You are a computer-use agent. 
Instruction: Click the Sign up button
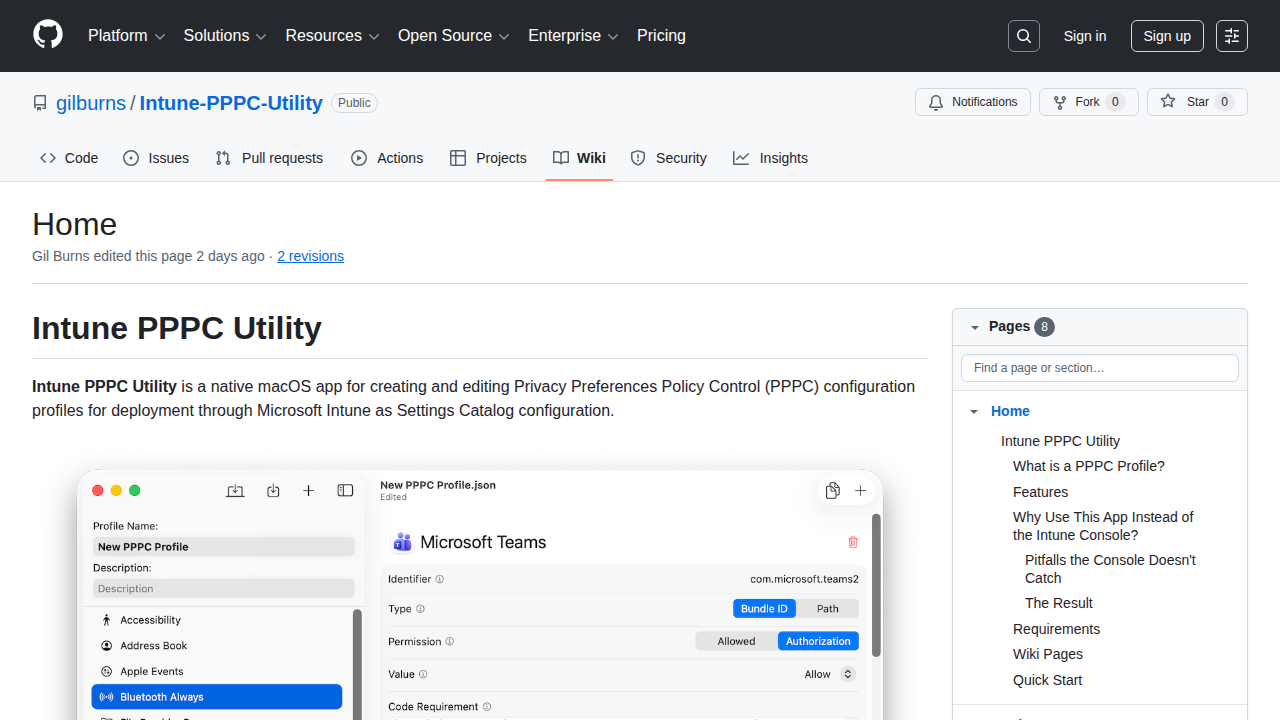point(1167,36)
